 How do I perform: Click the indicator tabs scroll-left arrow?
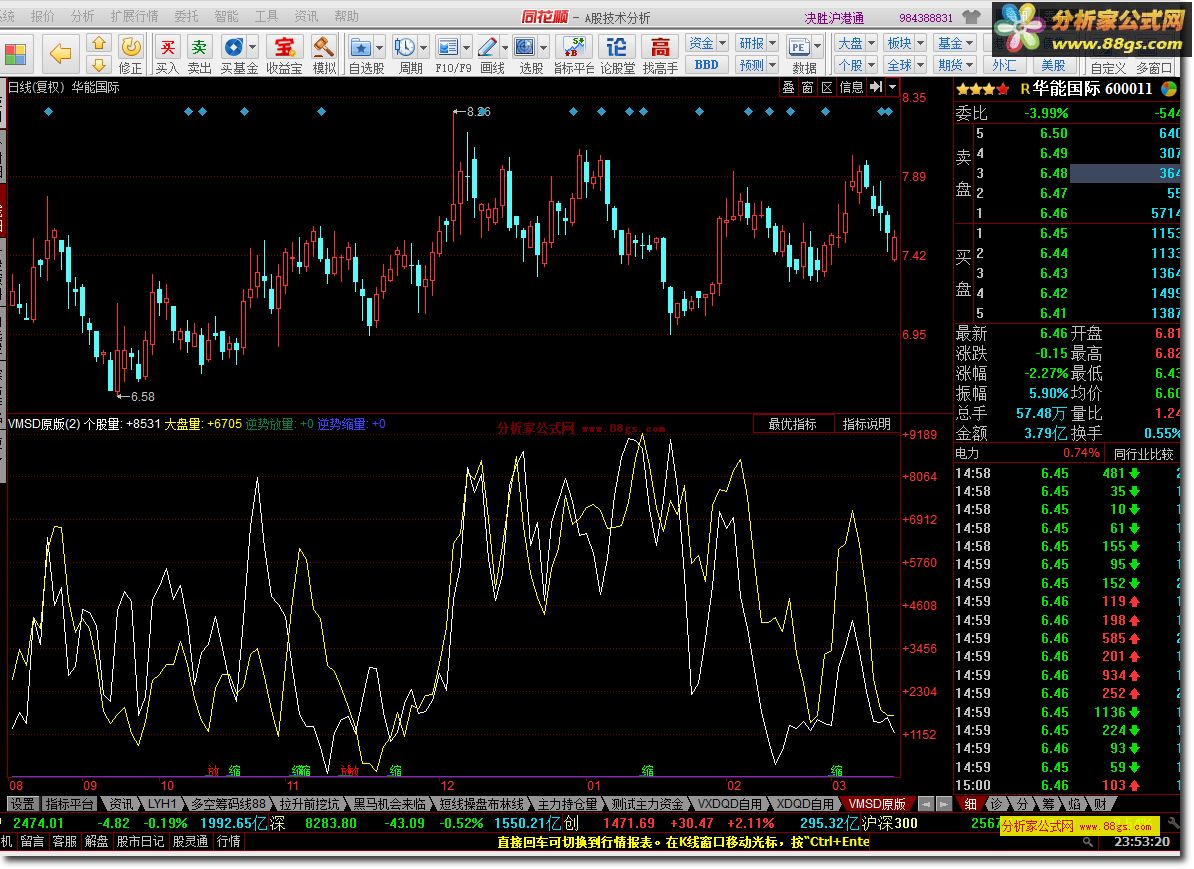[x=925, y=804]
